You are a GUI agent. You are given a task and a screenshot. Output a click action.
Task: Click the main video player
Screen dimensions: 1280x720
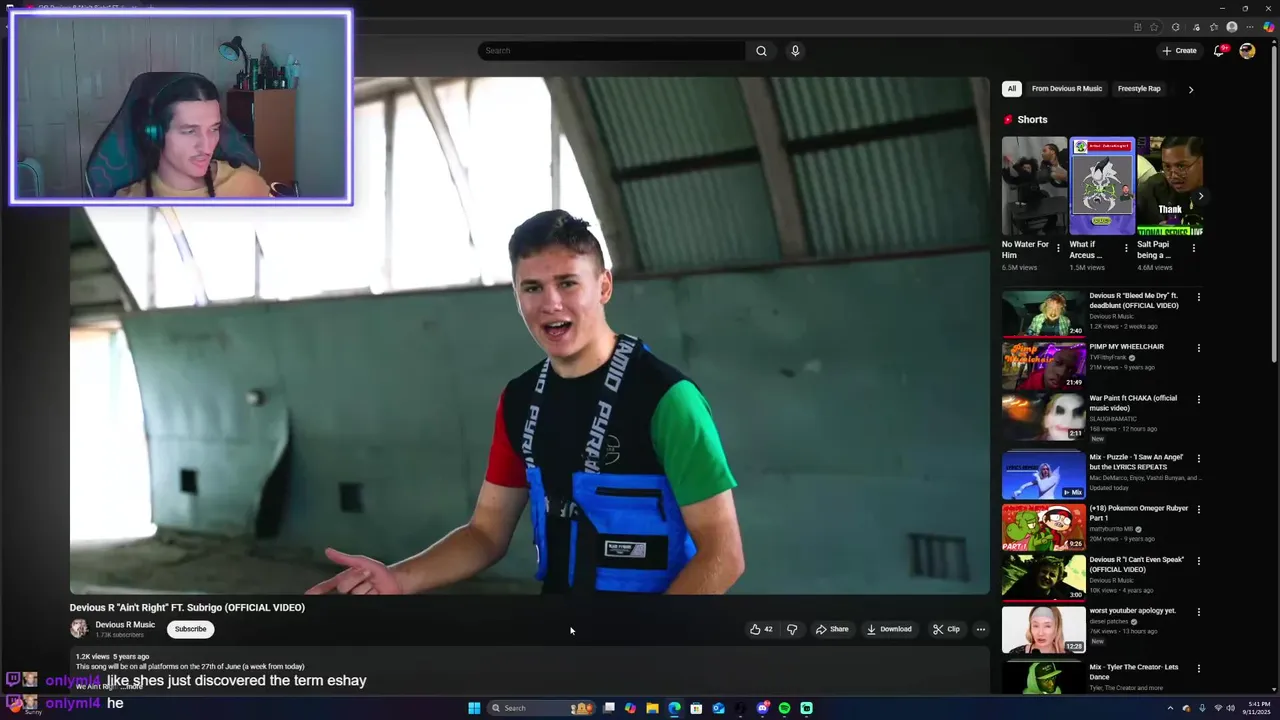[x=529, y=336]
